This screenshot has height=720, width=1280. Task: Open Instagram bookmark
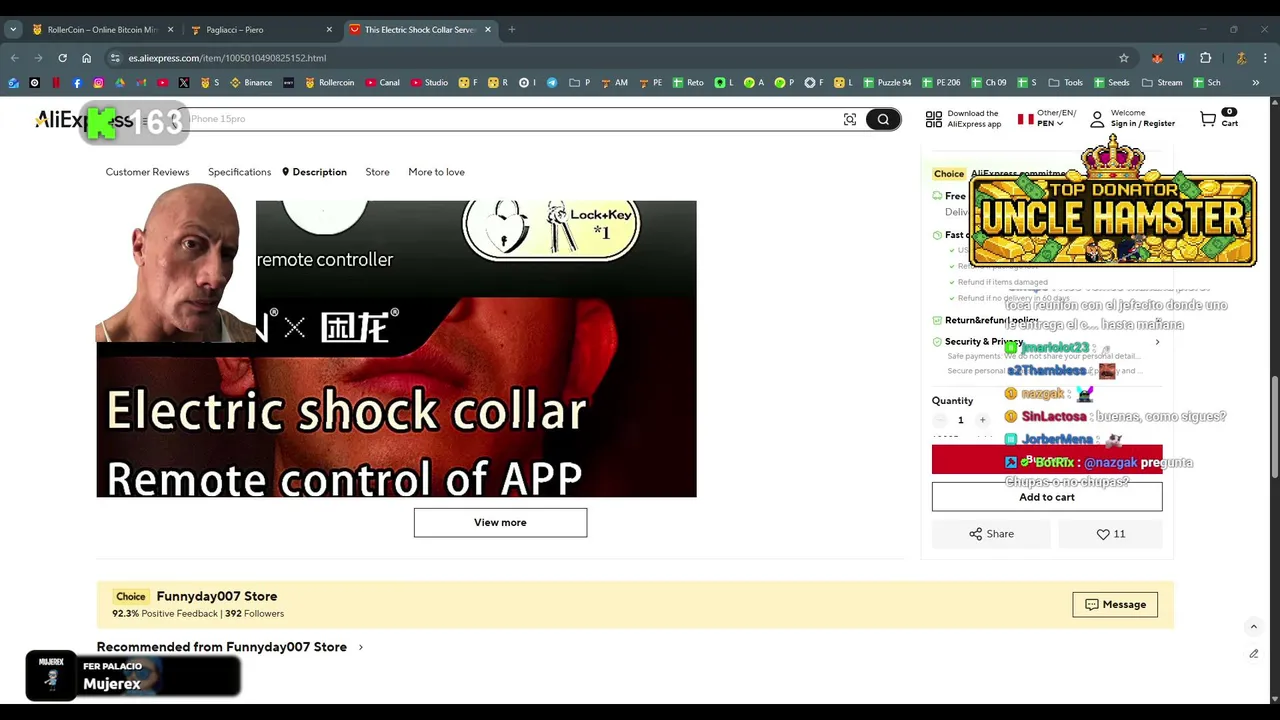pos(98,83)
